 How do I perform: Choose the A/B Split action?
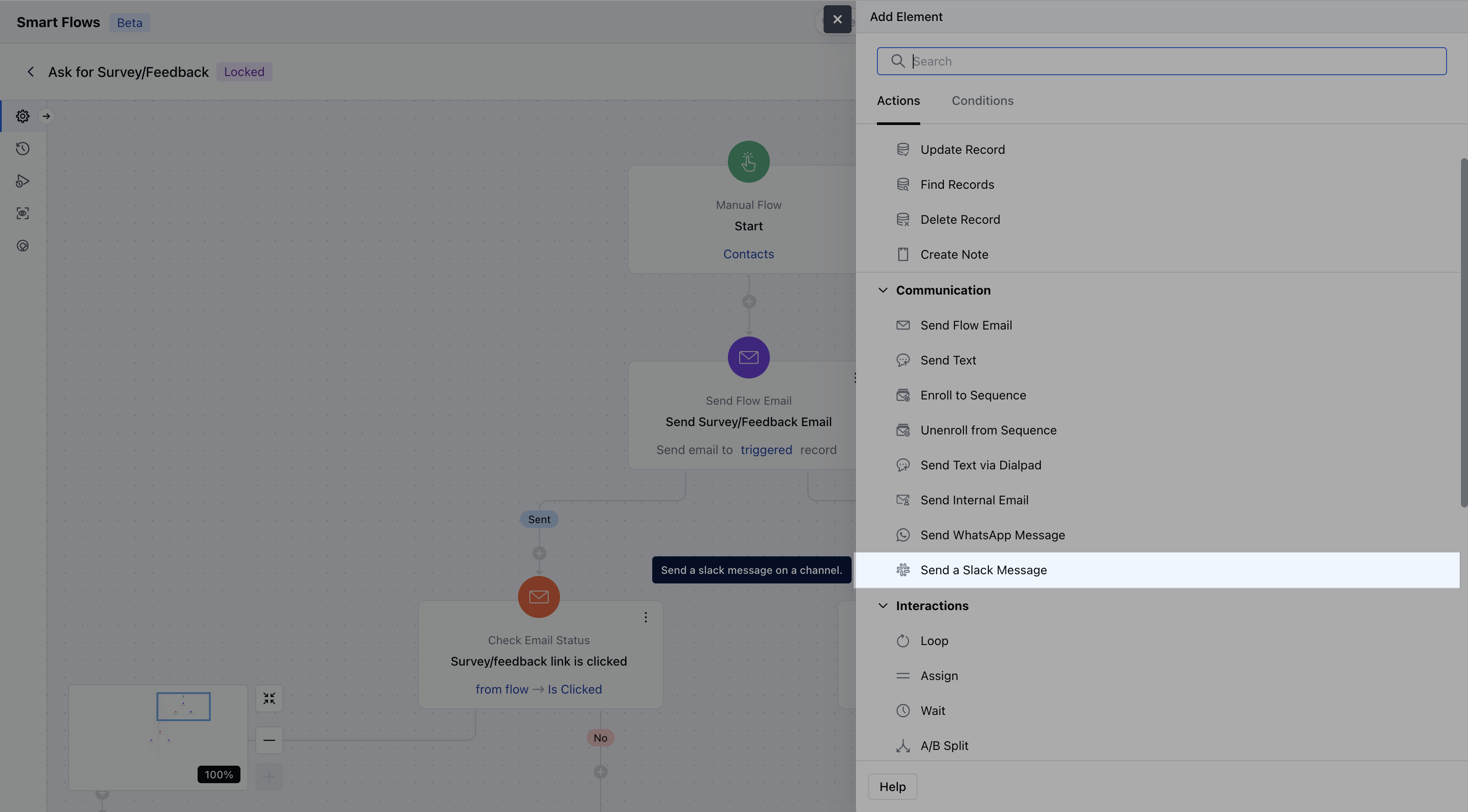(x=944, y=746)
